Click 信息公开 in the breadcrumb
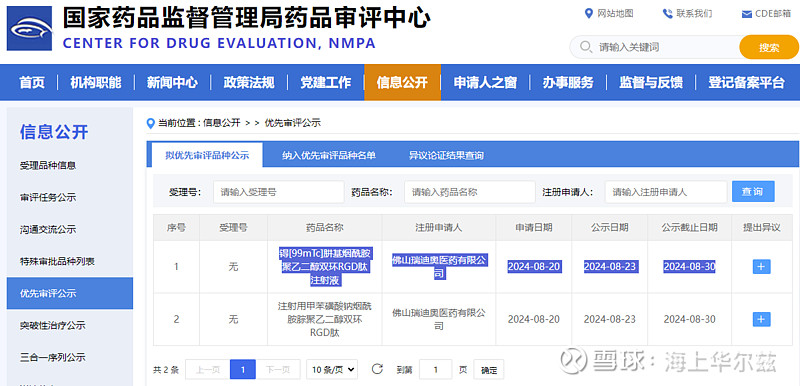Viewport: 800px width, 386px height. [221, 123]
